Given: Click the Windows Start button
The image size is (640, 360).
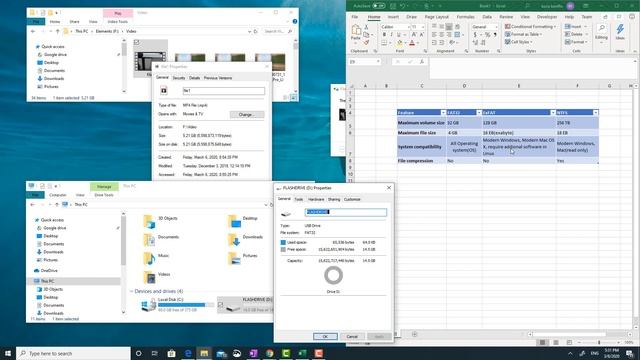Looking at the screenshot, I should (8, 353).
